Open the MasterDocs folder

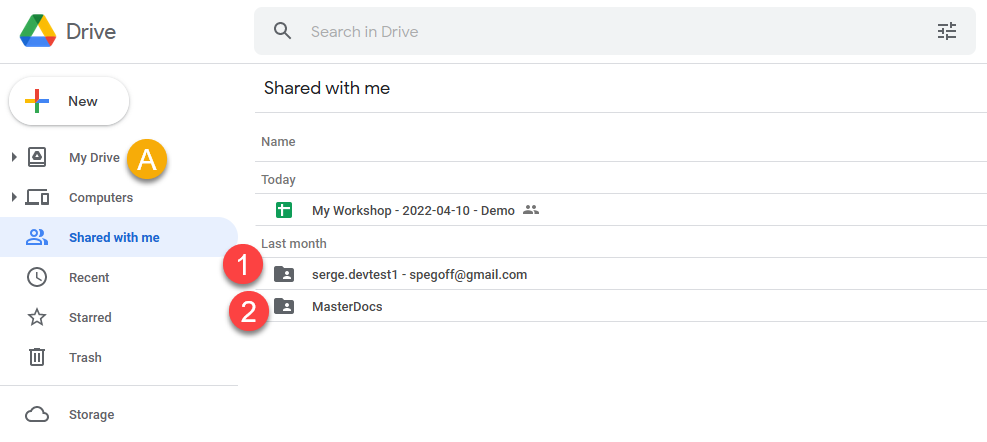click(x=347, y=306)
